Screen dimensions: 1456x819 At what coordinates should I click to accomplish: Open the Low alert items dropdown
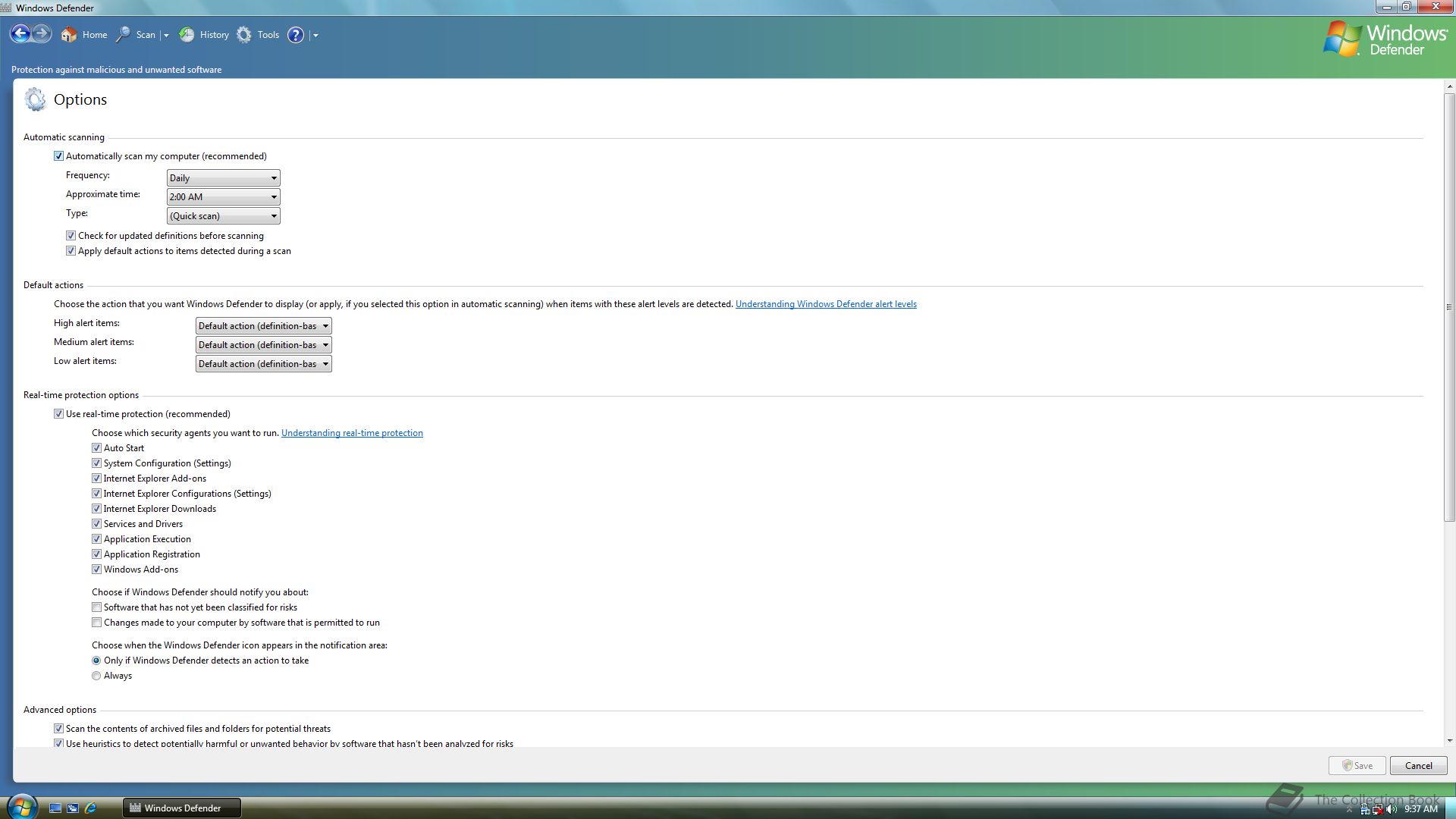263,364
